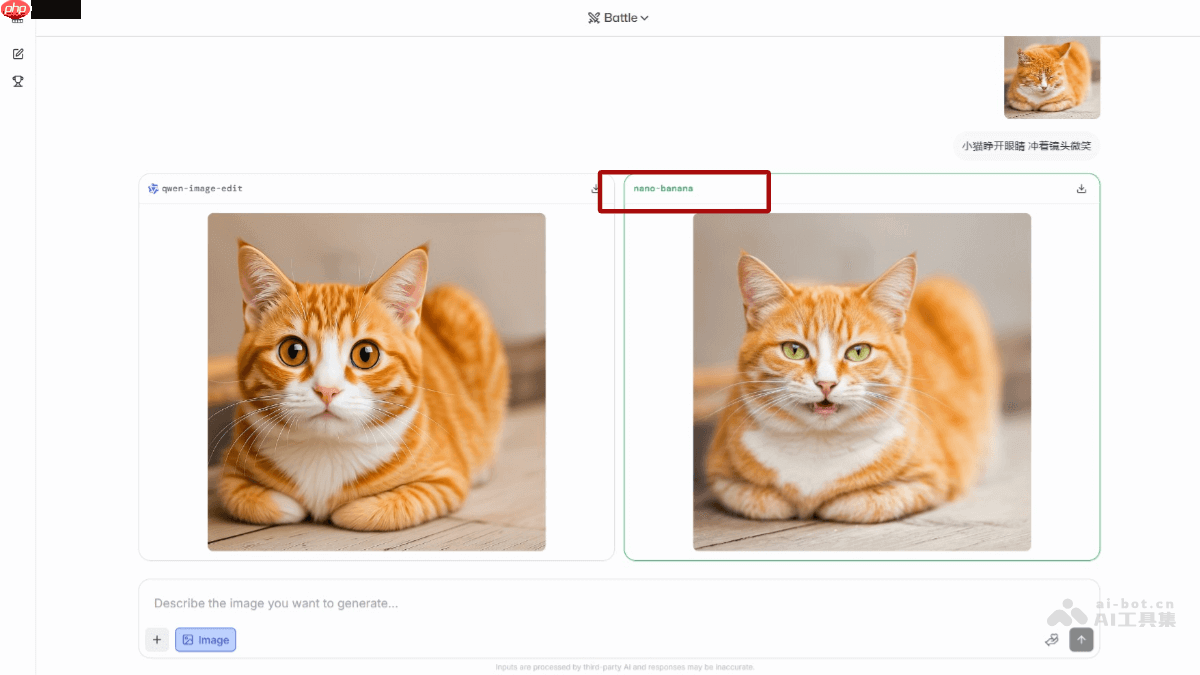The width and height of the screenshot is (1200, 675).
Task: Click the nano-banana model label
Action: (x=663, y=188)
